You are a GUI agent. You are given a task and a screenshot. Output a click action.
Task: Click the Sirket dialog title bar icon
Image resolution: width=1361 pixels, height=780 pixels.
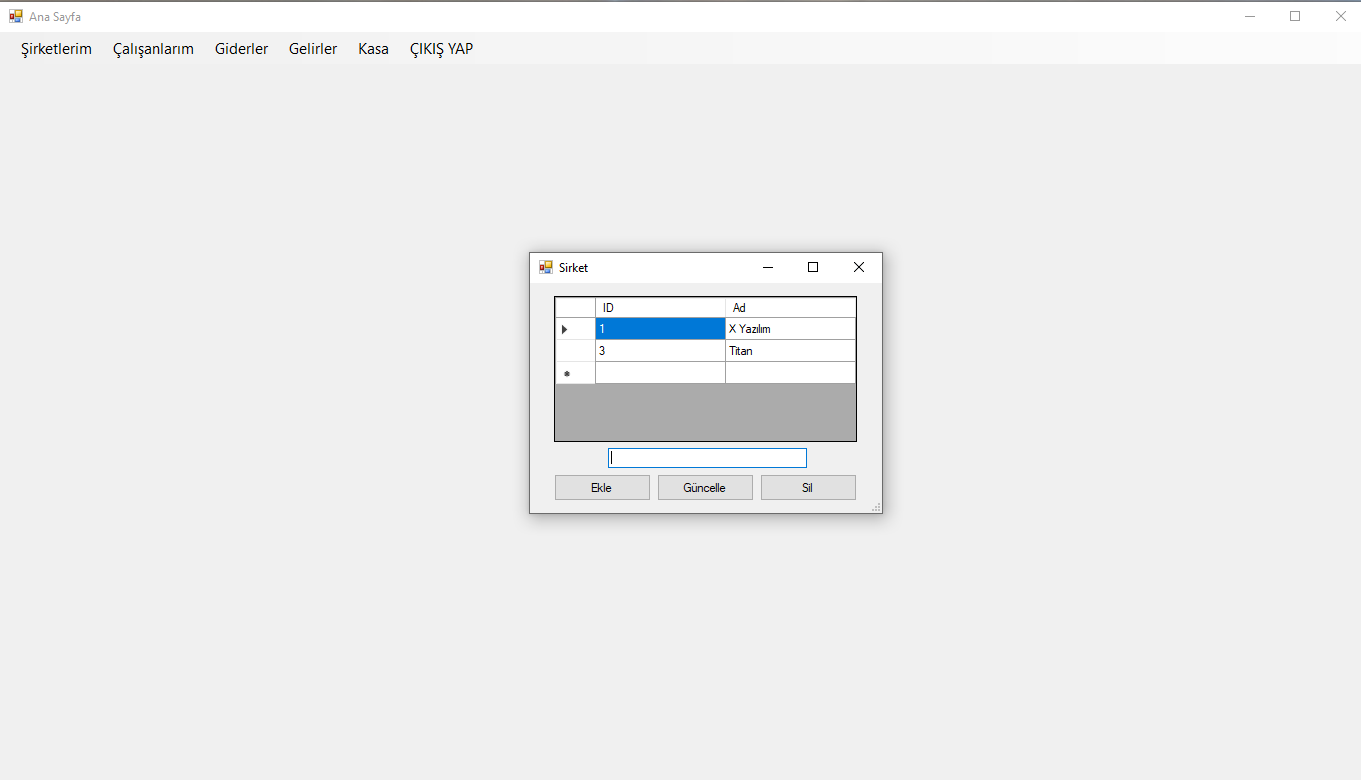click(546, 268)
